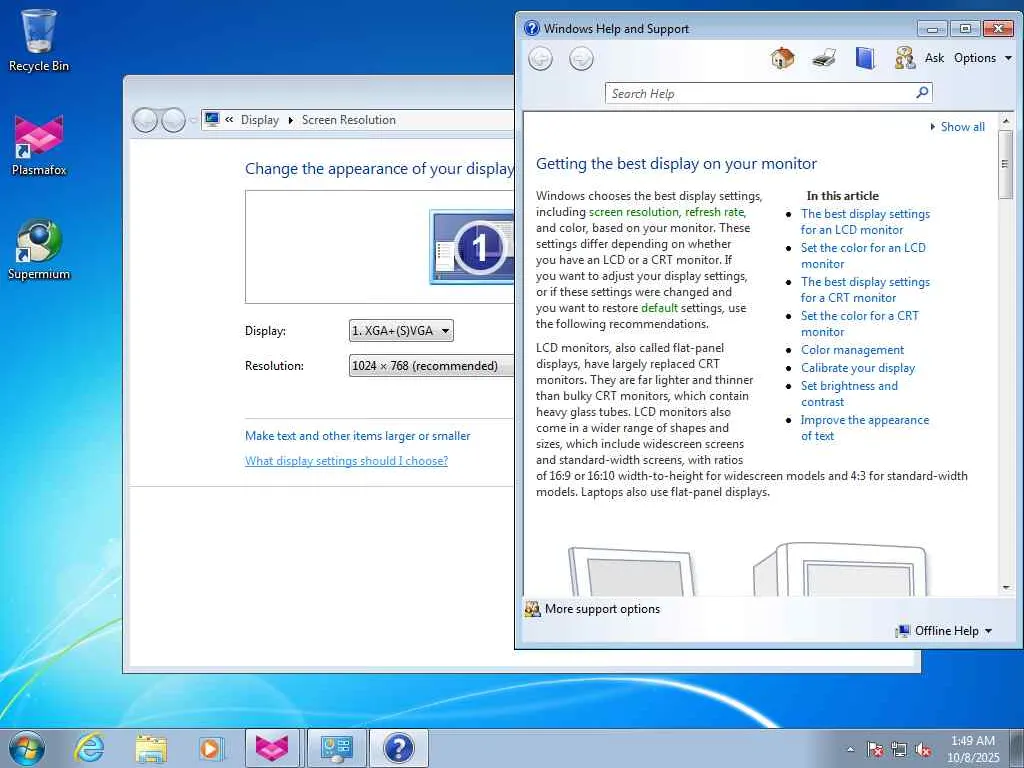Image resolution: width=1024 pixels, height=768 pixels.
Task: Switch to Control Panel taskbar button
Action: tap(336, 748)
